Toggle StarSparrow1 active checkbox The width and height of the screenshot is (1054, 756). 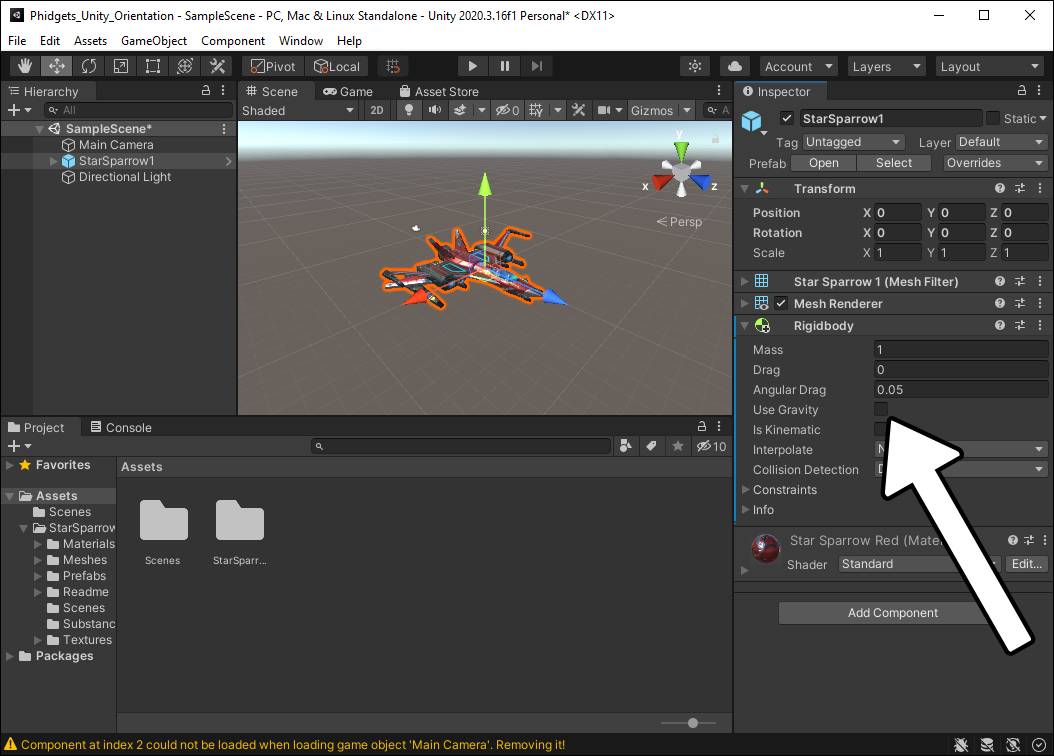click(x=786, y=118)
